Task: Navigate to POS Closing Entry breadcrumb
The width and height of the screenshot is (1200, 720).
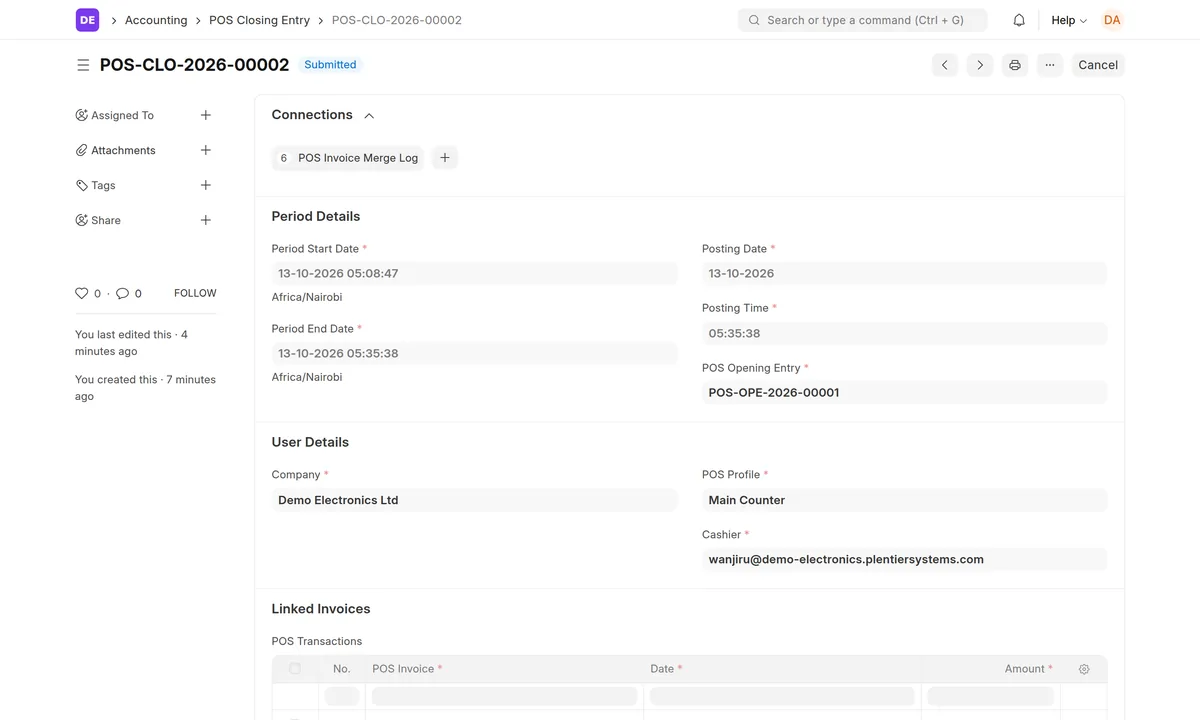Action: point(259,20)
